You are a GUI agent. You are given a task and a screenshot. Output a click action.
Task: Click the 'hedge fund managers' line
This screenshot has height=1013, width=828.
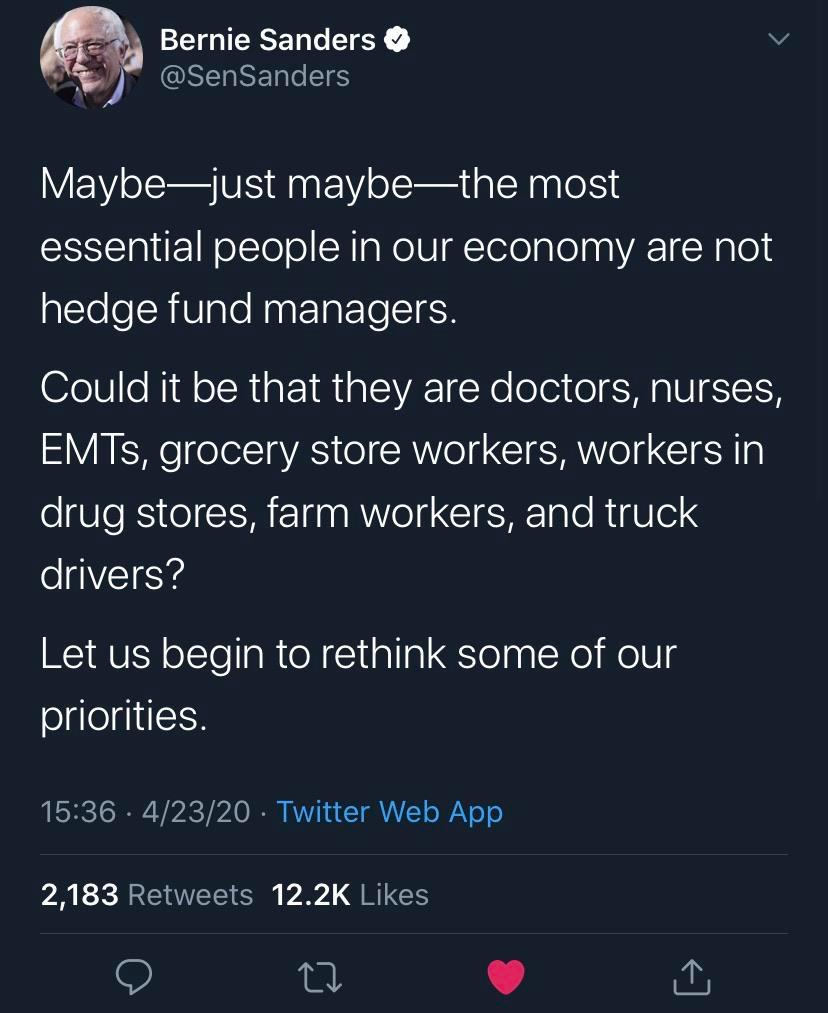248,309
